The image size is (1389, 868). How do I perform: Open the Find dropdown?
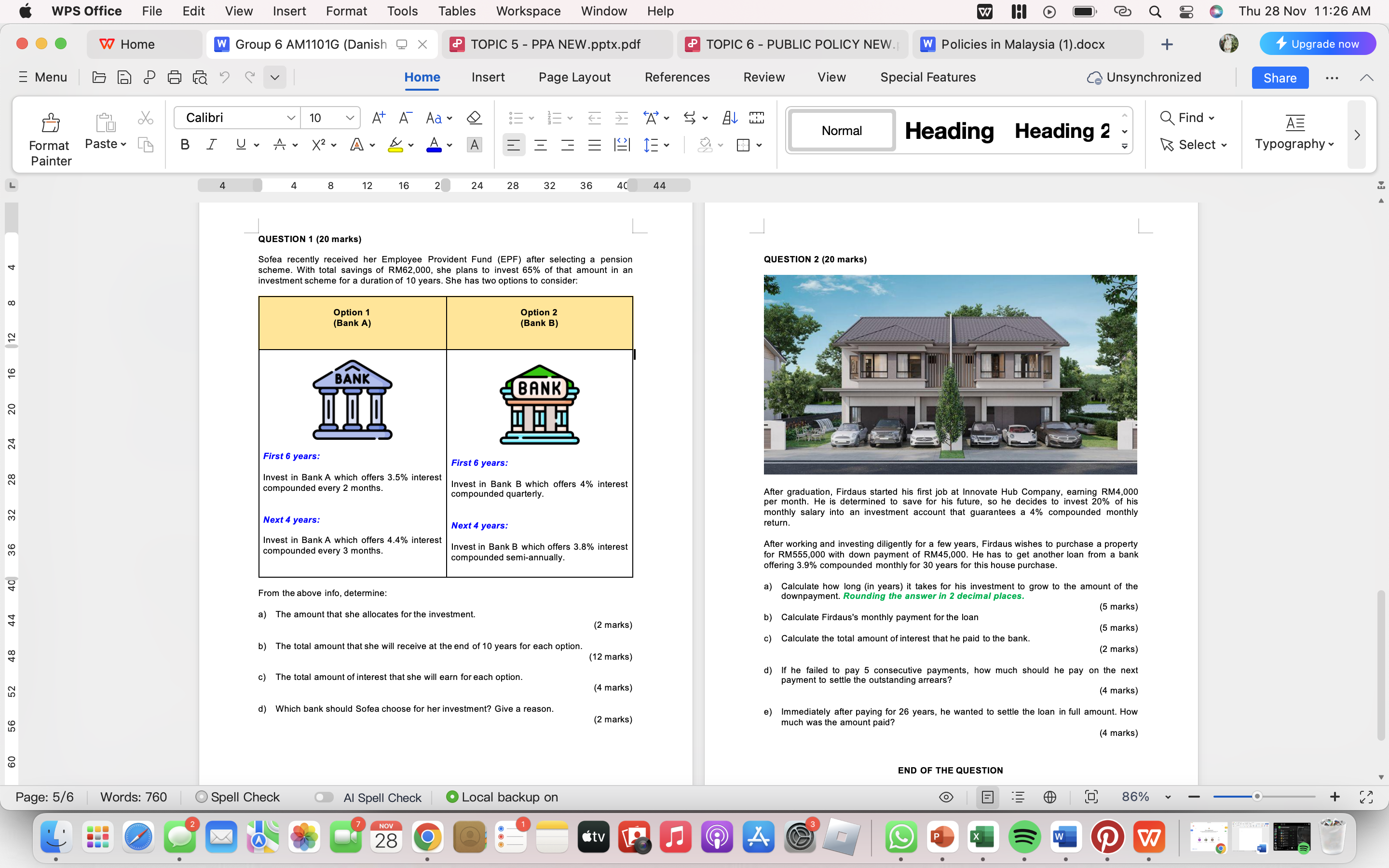click(x=1187, y=118)
